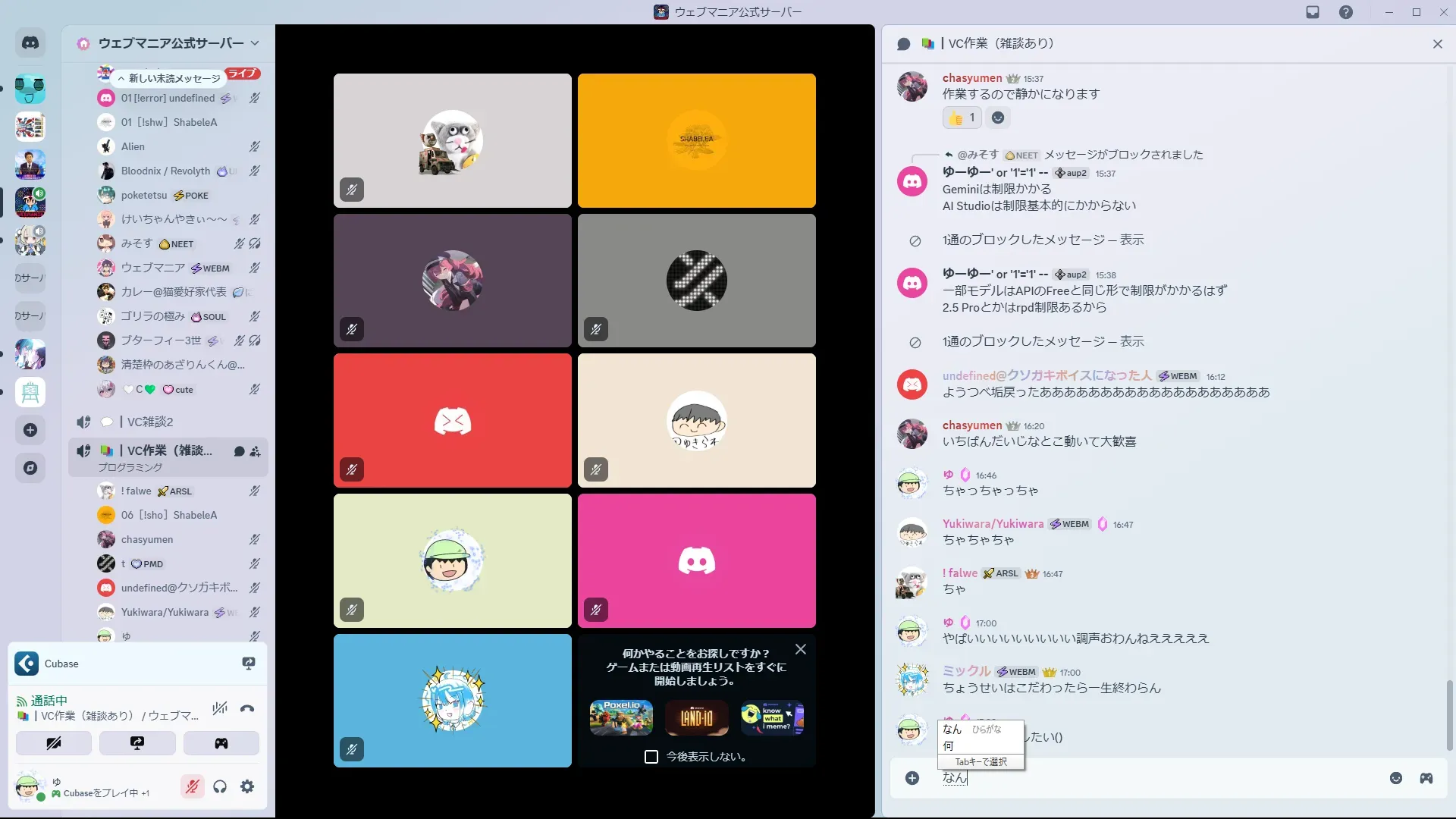
Task: Open the attachment plus menu in chat
Action: [912, 778]
